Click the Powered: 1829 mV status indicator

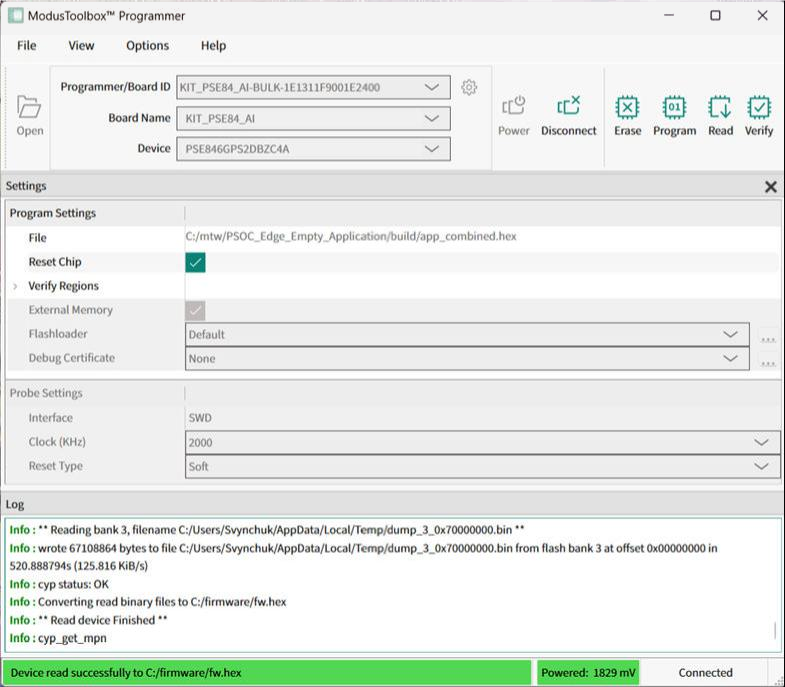click(588, 672)
